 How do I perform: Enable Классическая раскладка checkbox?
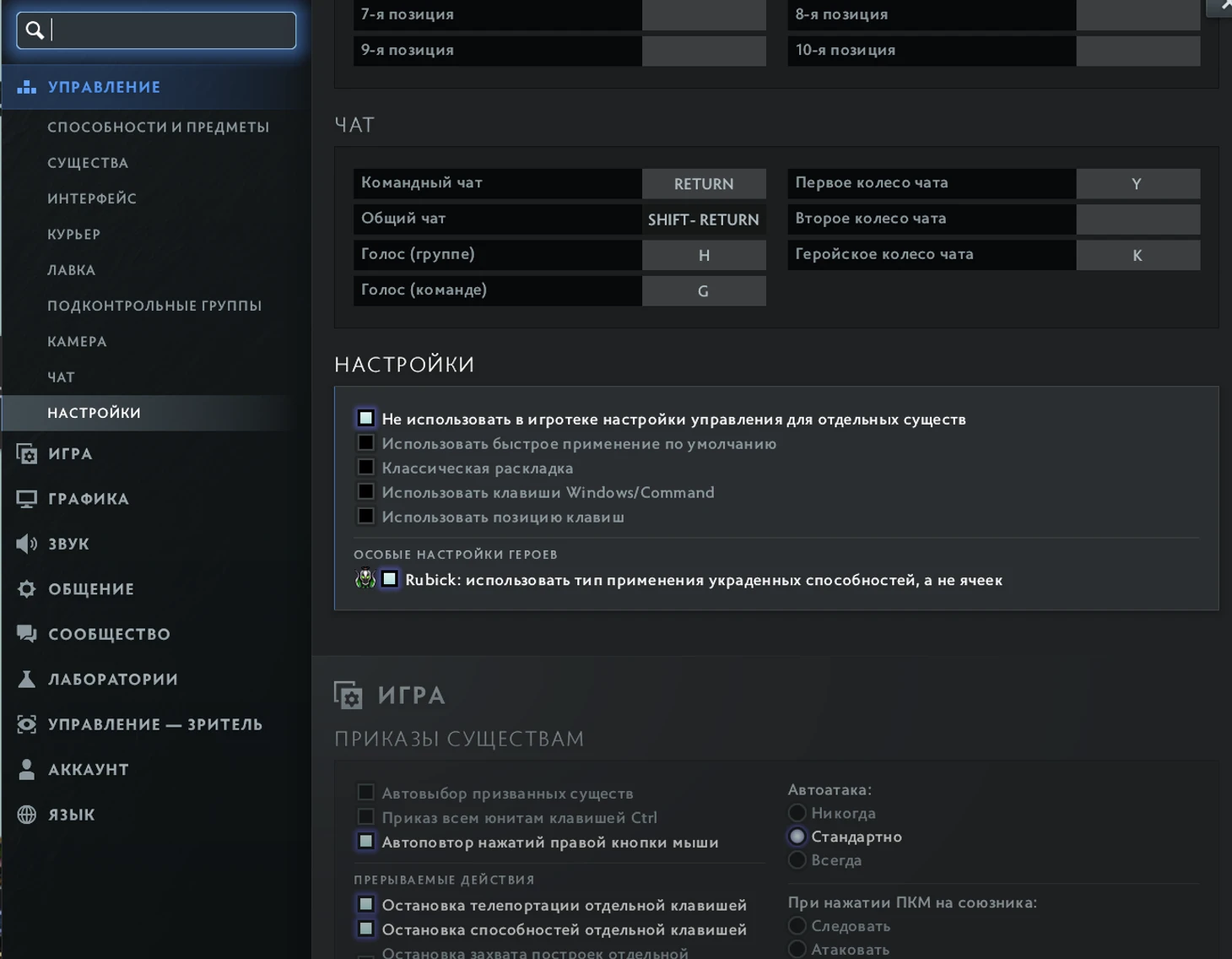(x=366, y=468)
